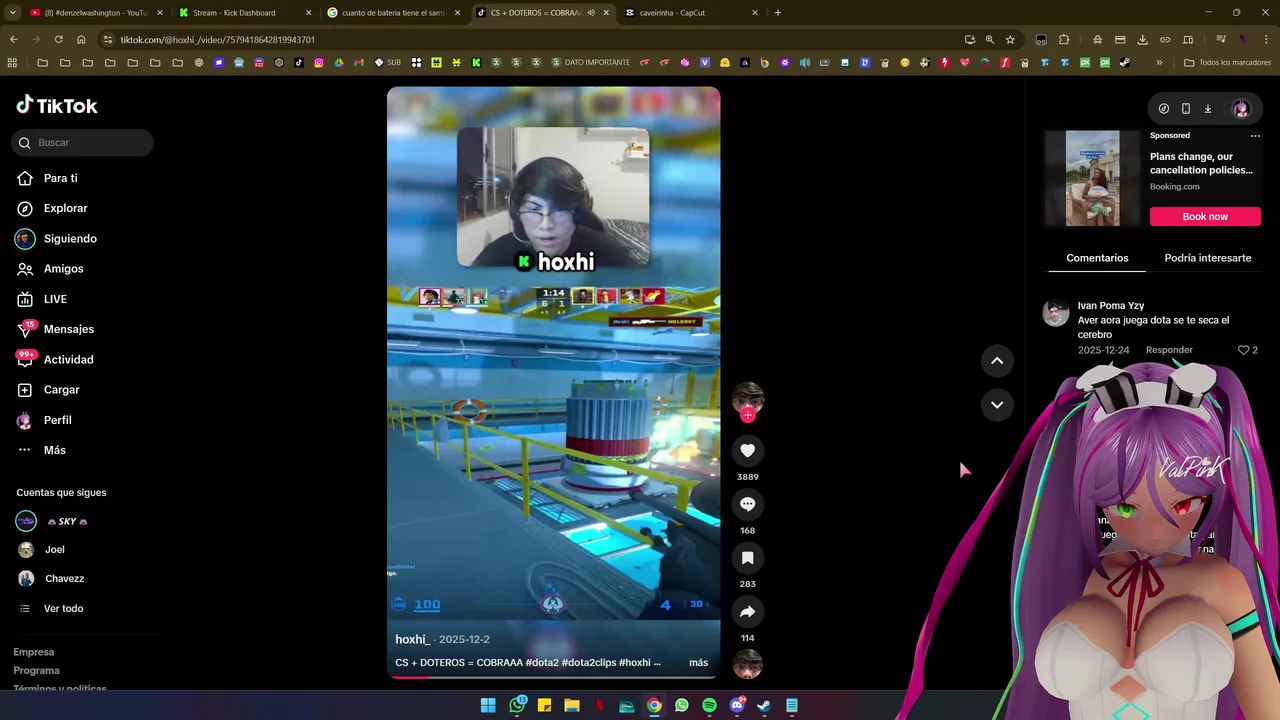The height and width of the screenshot is (720, 1280).
Task: Switch to the Comentarios tab
Action: [1097, 258]
